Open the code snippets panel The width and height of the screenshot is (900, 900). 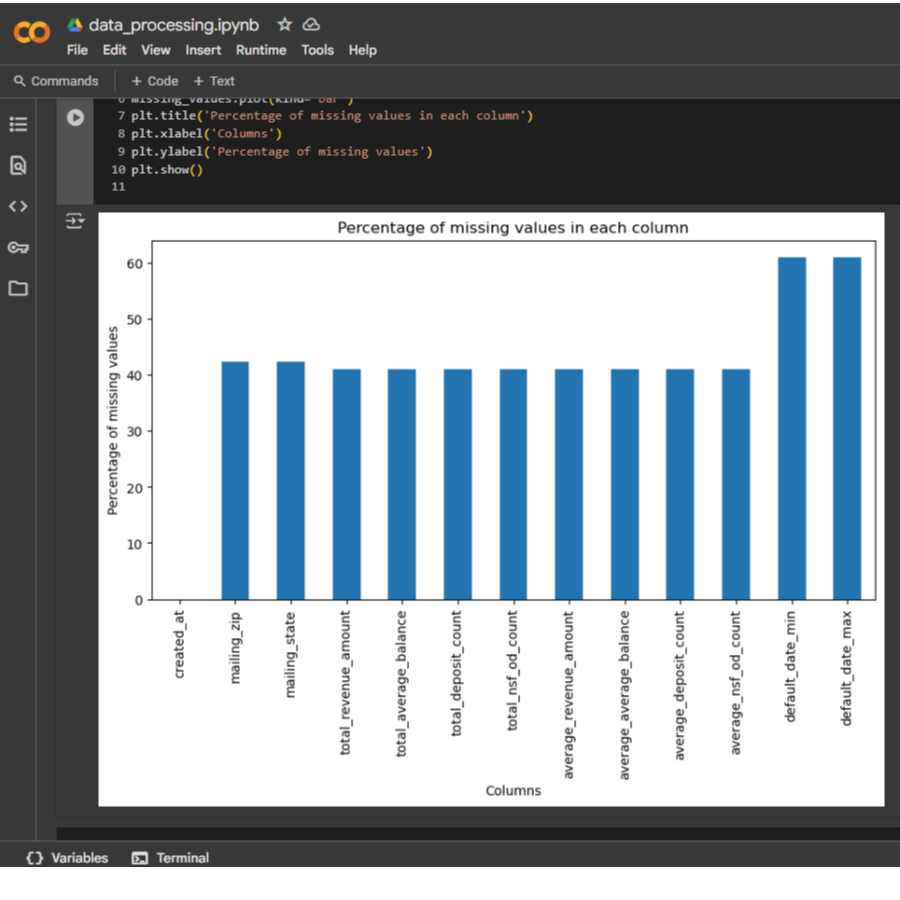tap(18, 206)
